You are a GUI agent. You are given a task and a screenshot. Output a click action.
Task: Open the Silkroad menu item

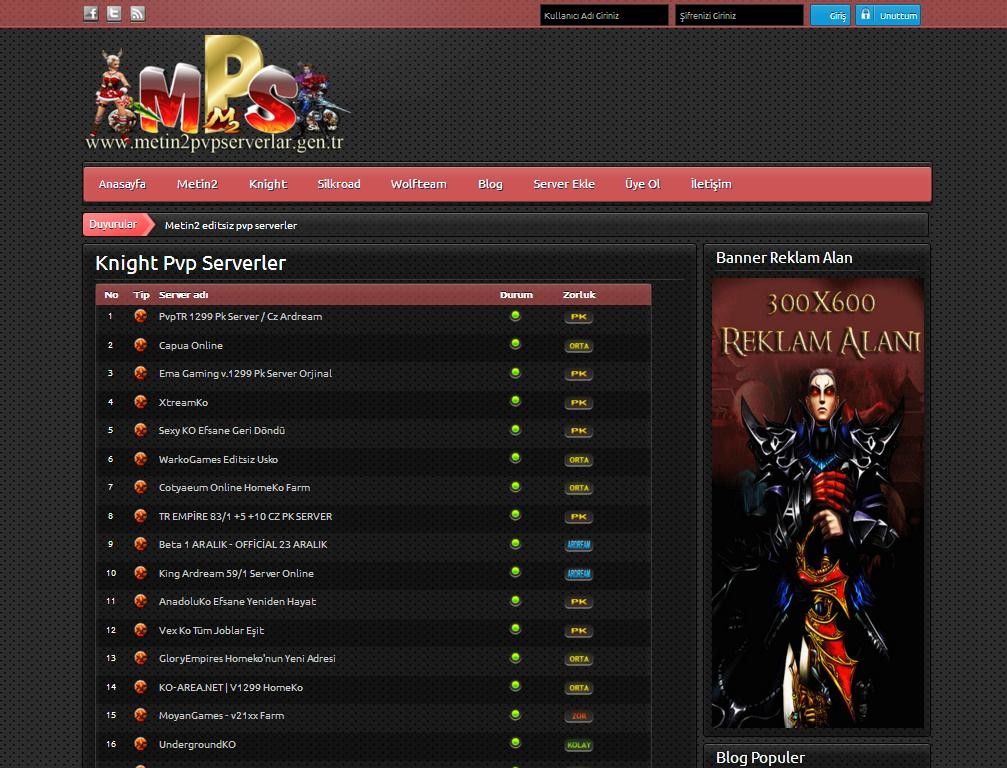(338, 184)
